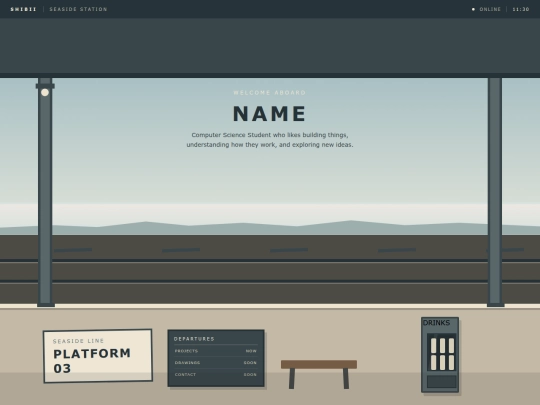Viewport: 540px width, 405px height.
Task: Click the DRINKS vending machine
Action: point(440,355)
